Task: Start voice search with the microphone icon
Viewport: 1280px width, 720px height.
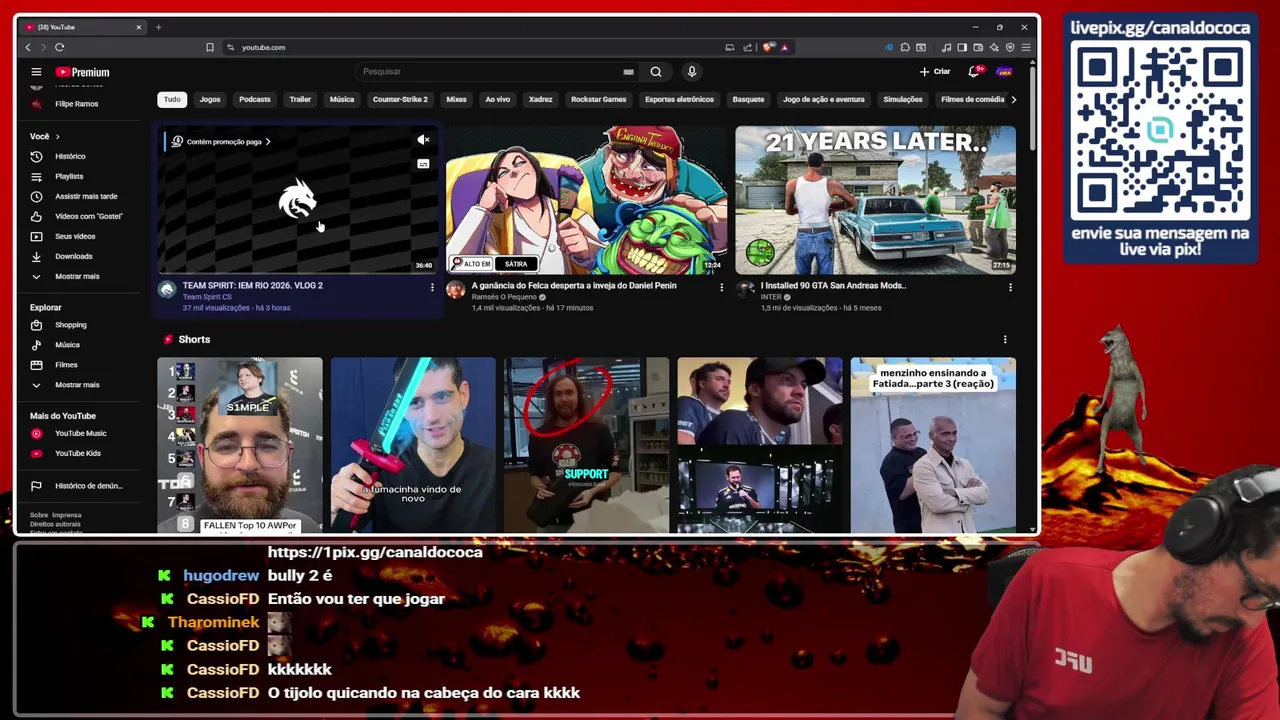Action: (691, 72)
